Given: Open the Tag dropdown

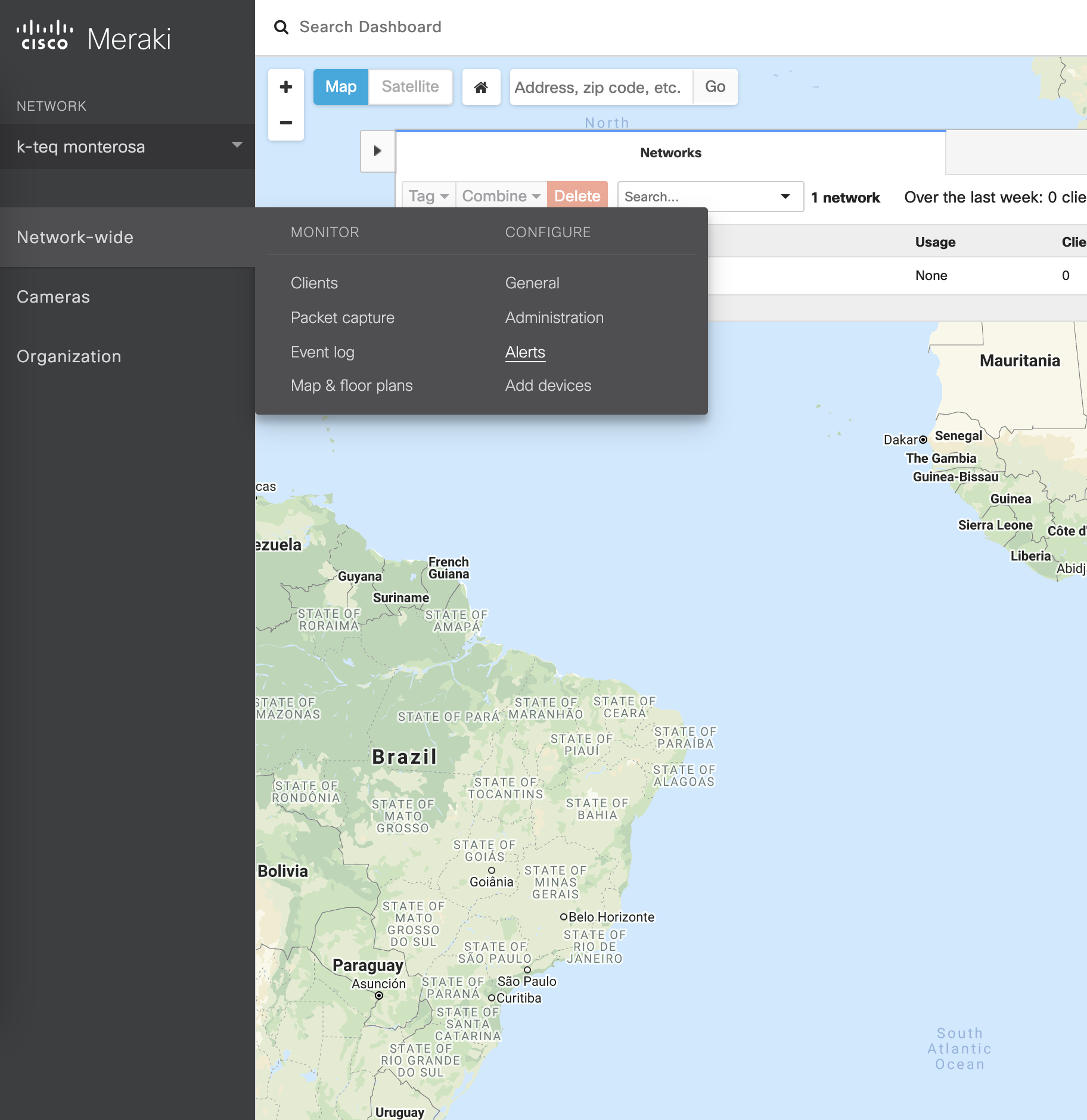Looking at the screenshot, I should pyautogui.click(x=428, y=196).
